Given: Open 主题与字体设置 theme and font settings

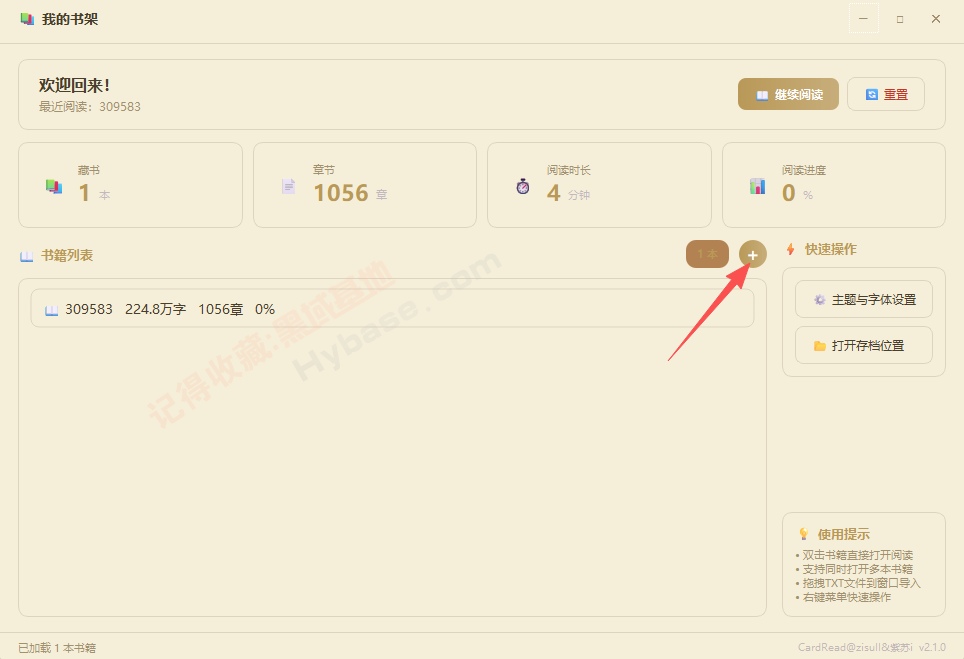Looking at the screenshot, I should pyautogui.click(x=864, y=299).
